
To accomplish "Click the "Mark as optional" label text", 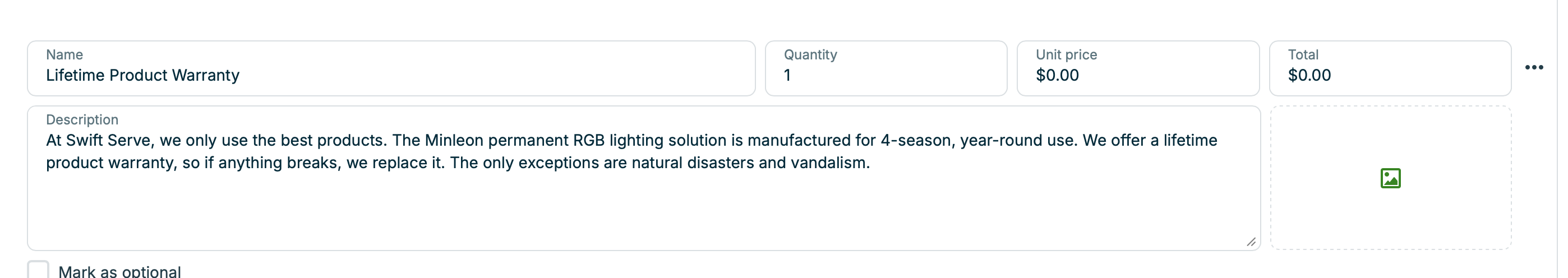I will pos(119,271).
